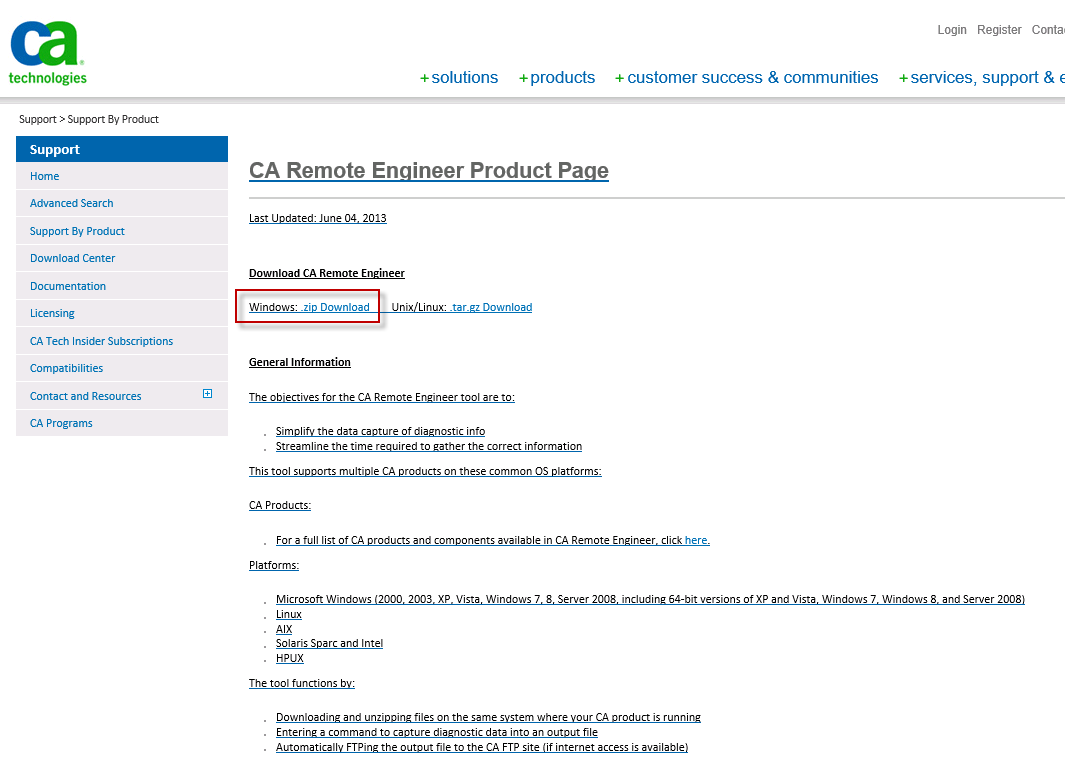This screenshot has height=761, width=1065.
Task: Click 'The tool functions by:' text
Action: point(302,684)
